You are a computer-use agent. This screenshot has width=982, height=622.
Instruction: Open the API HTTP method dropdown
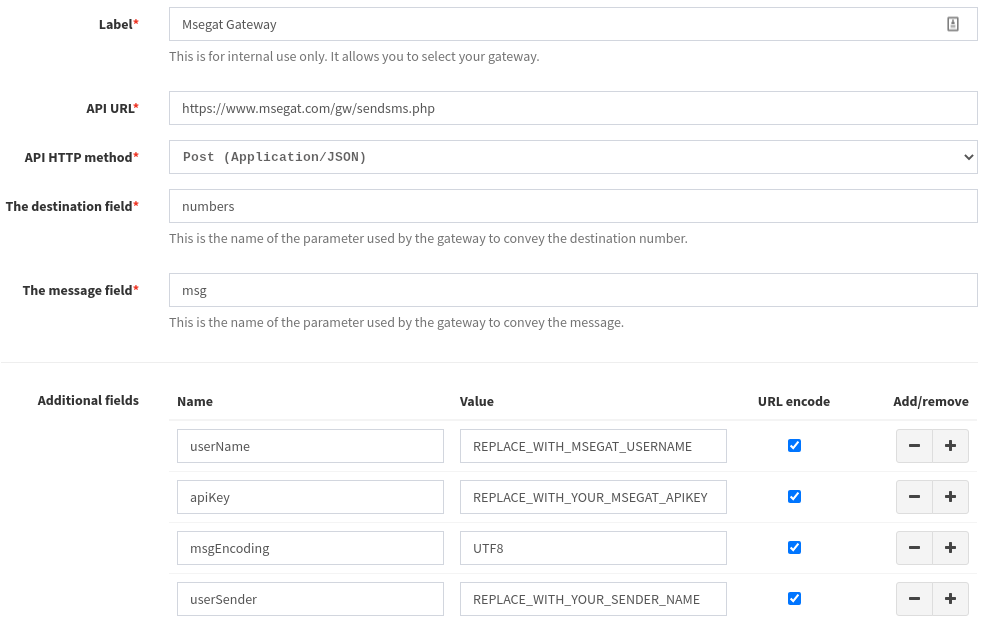(x=573, y=157)
